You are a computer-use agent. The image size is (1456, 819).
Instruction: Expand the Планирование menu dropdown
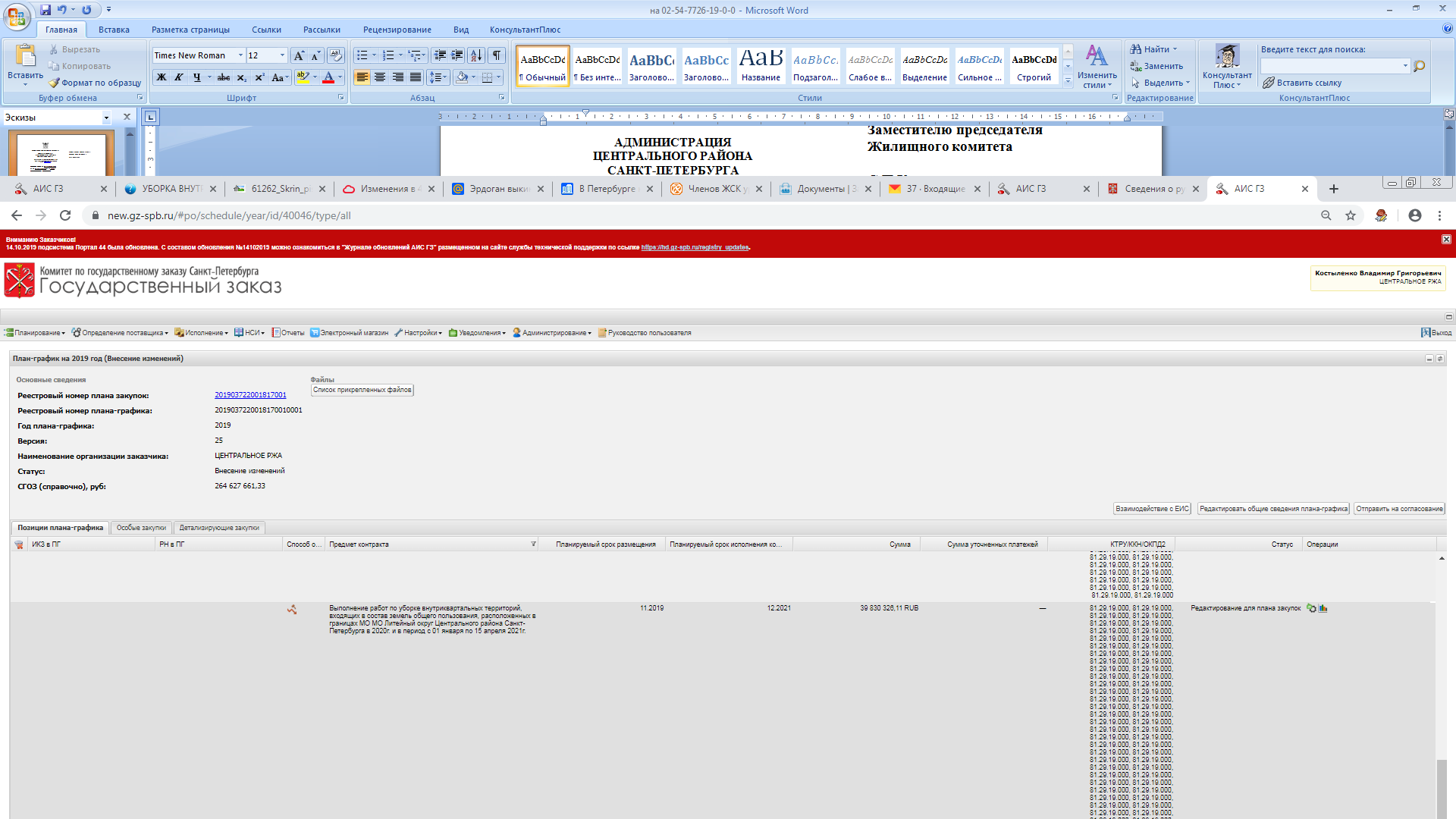coord(36,333)
